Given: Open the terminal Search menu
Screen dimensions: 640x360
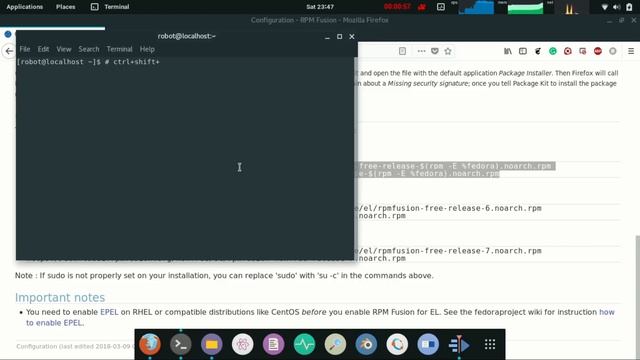Looking at the screenshot, I should pyautogui.click(x=89, y=49).
